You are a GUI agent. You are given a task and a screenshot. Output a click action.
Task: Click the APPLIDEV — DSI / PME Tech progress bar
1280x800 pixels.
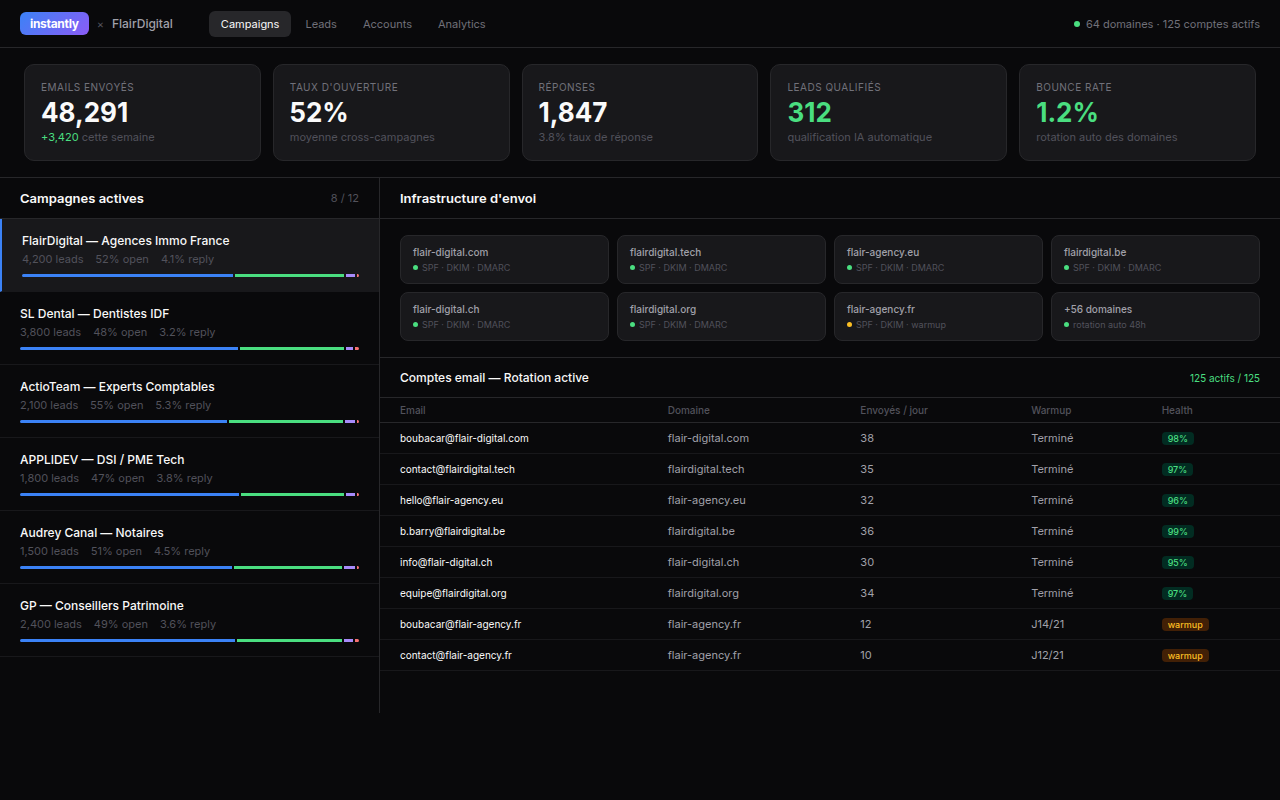coord(189,494)
